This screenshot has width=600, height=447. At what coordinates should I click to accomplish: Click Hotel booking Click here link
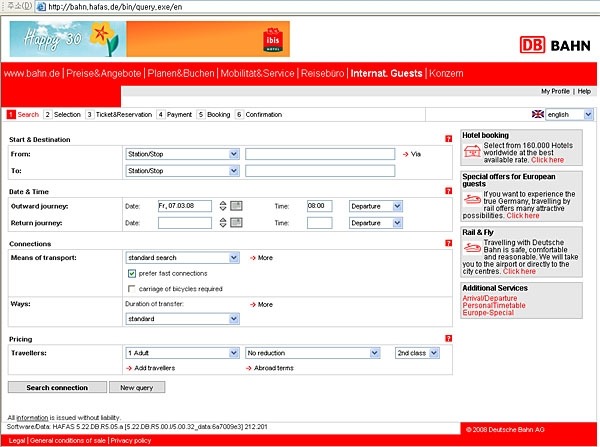click(548, 160)
